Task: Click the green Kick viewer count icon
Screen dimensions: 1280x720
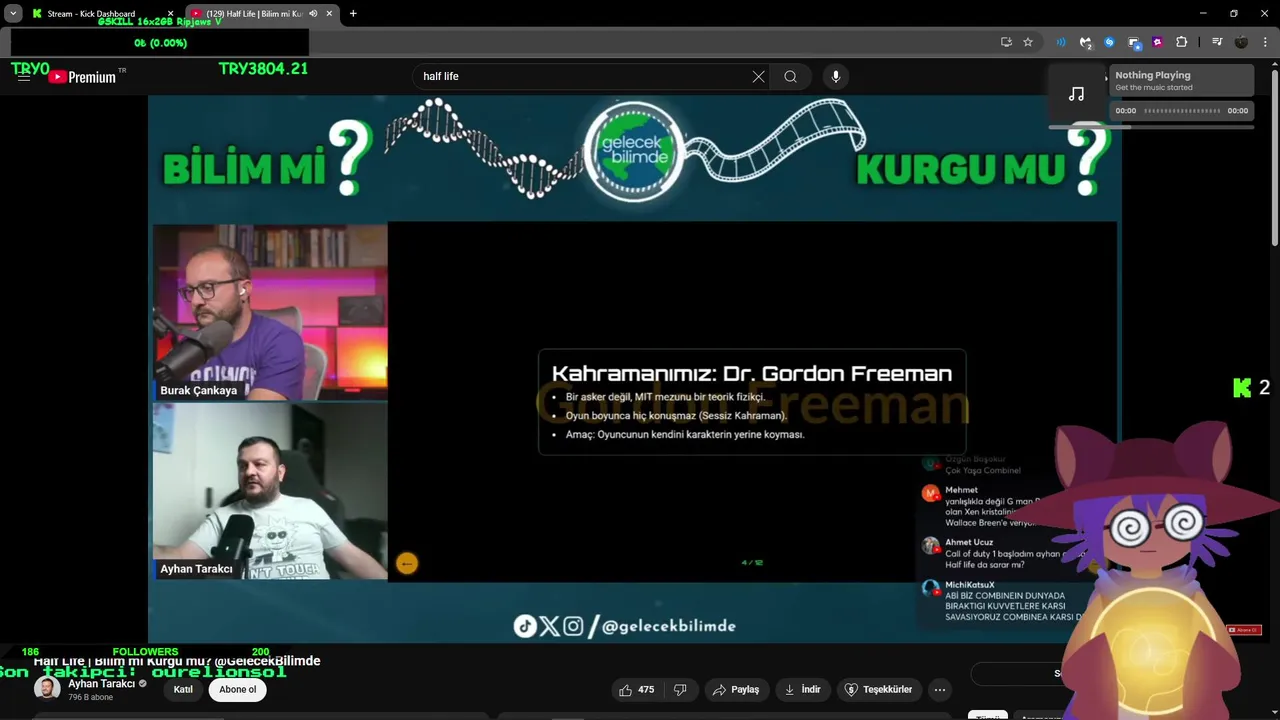Action: pyautogui.click(x=1242, y=388)
